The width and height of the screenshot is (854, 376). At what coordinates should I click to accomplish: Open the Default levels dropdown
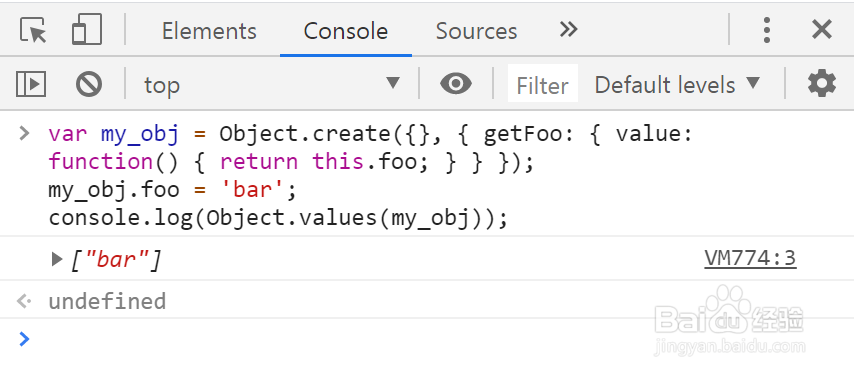pyautogui.click(x=677, y=85)
